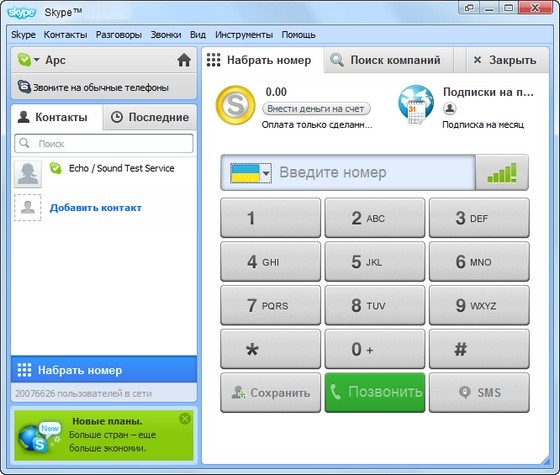Viewport: 560px width, 475px height.
Task: Click the small person icon under Подписки
Action: (x=450, y=108)
